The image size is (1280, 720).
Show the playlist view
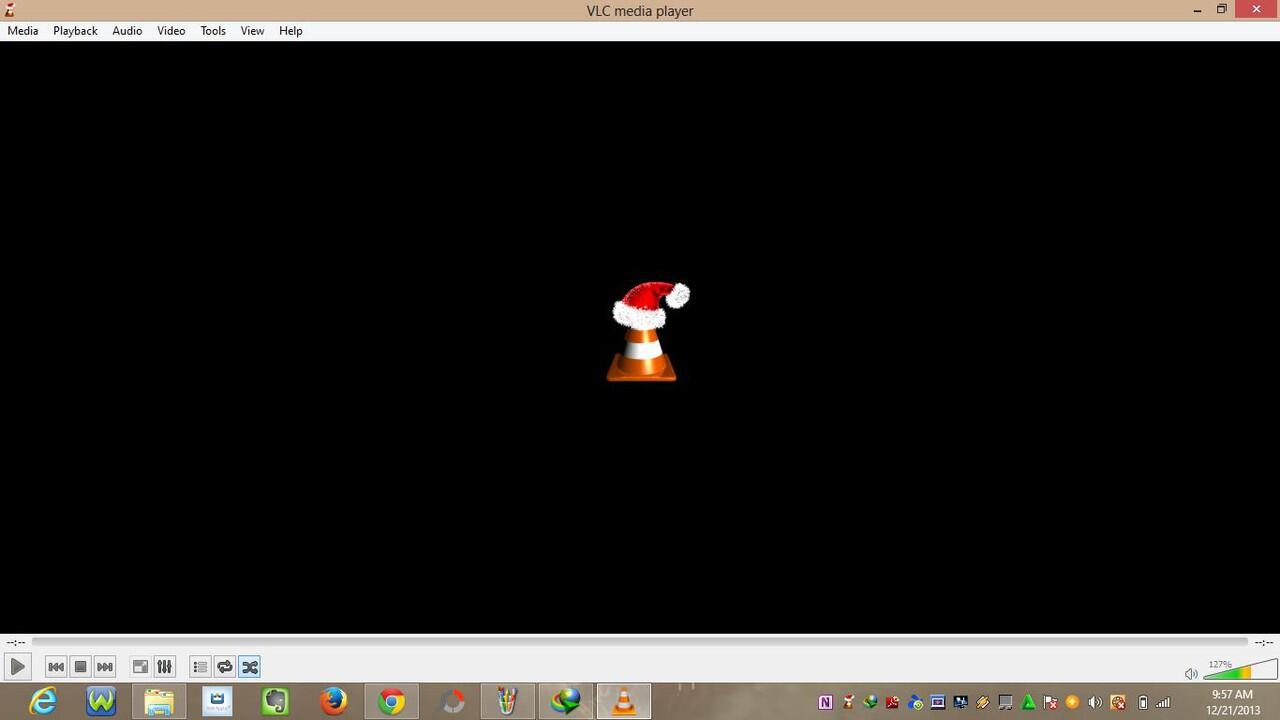(200, 667)
